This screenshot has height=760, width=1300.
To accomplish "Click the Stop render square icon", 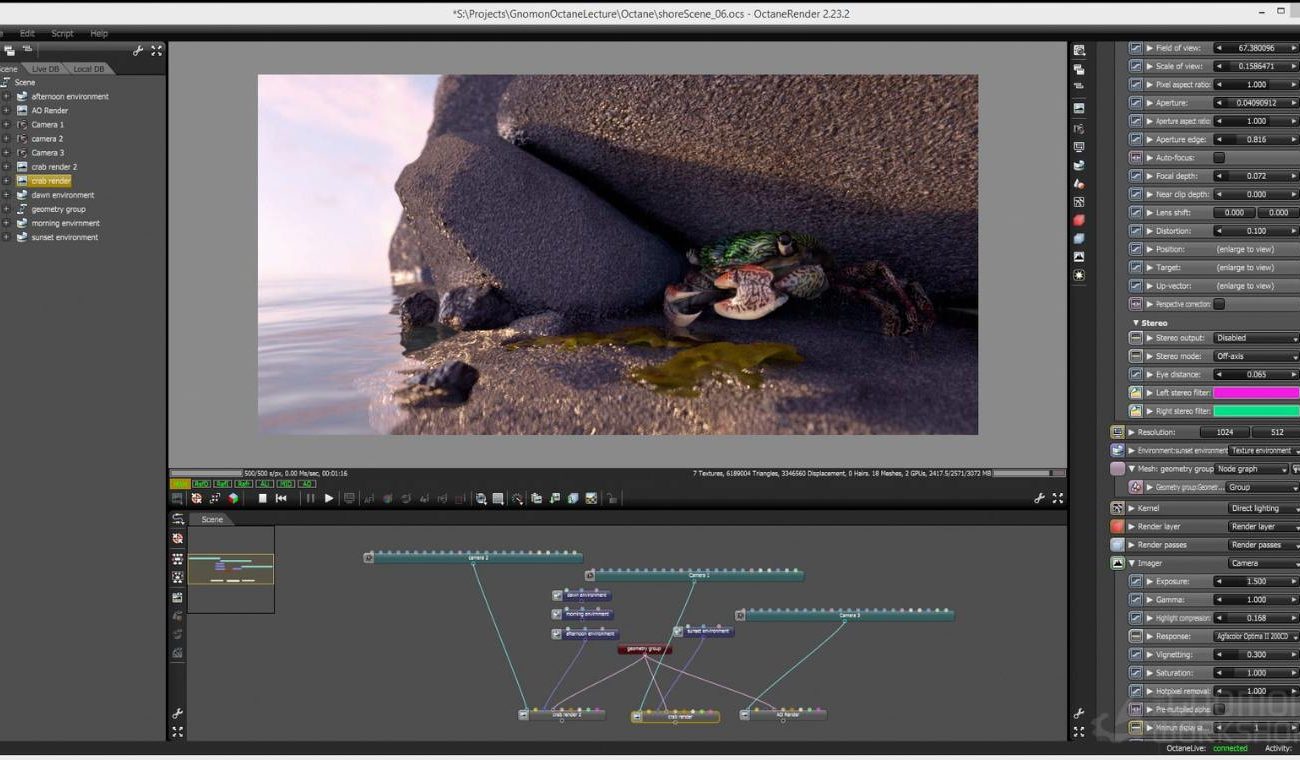I will pyautogui.click(x=263, y=498).
